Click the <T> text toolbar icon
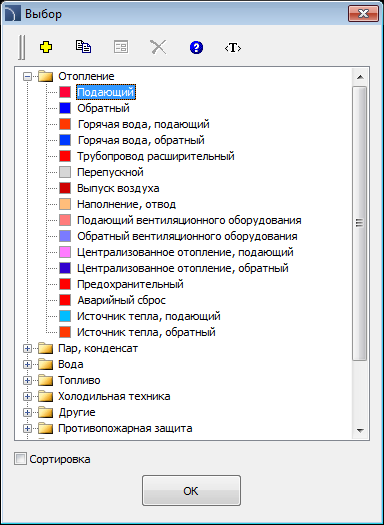Screen dimensions: 384x525 pyautogui.click(x=233, y=48)
